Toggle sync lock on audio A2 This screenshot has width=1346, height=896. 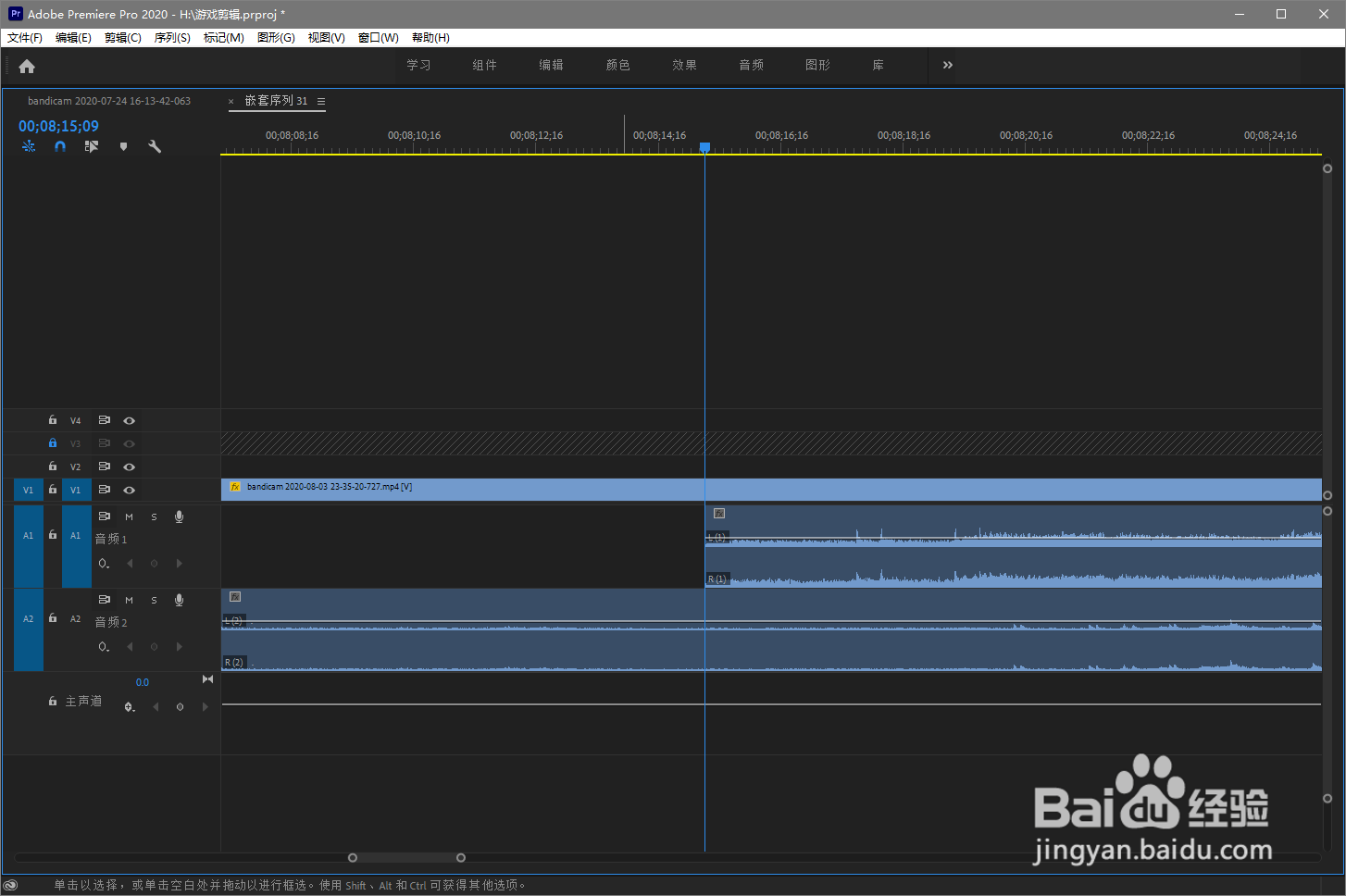click(105, 600)
